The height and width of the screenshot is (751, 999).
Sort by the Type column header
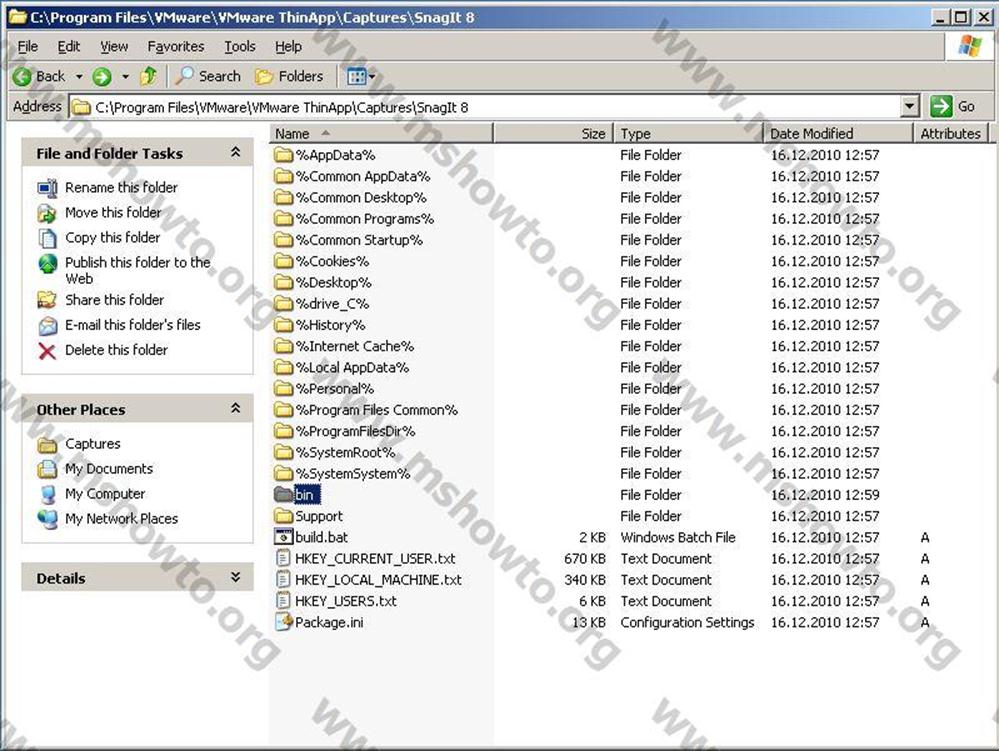pos(688,133)
